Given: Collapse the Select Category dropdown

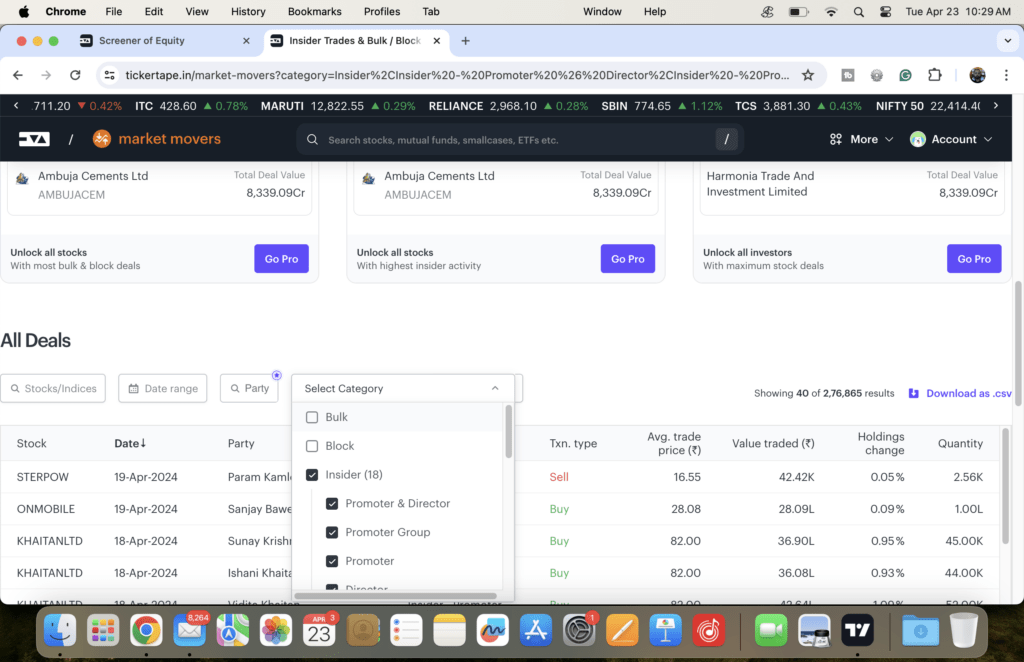Looking at the screenshot, I should coord(494,388).
